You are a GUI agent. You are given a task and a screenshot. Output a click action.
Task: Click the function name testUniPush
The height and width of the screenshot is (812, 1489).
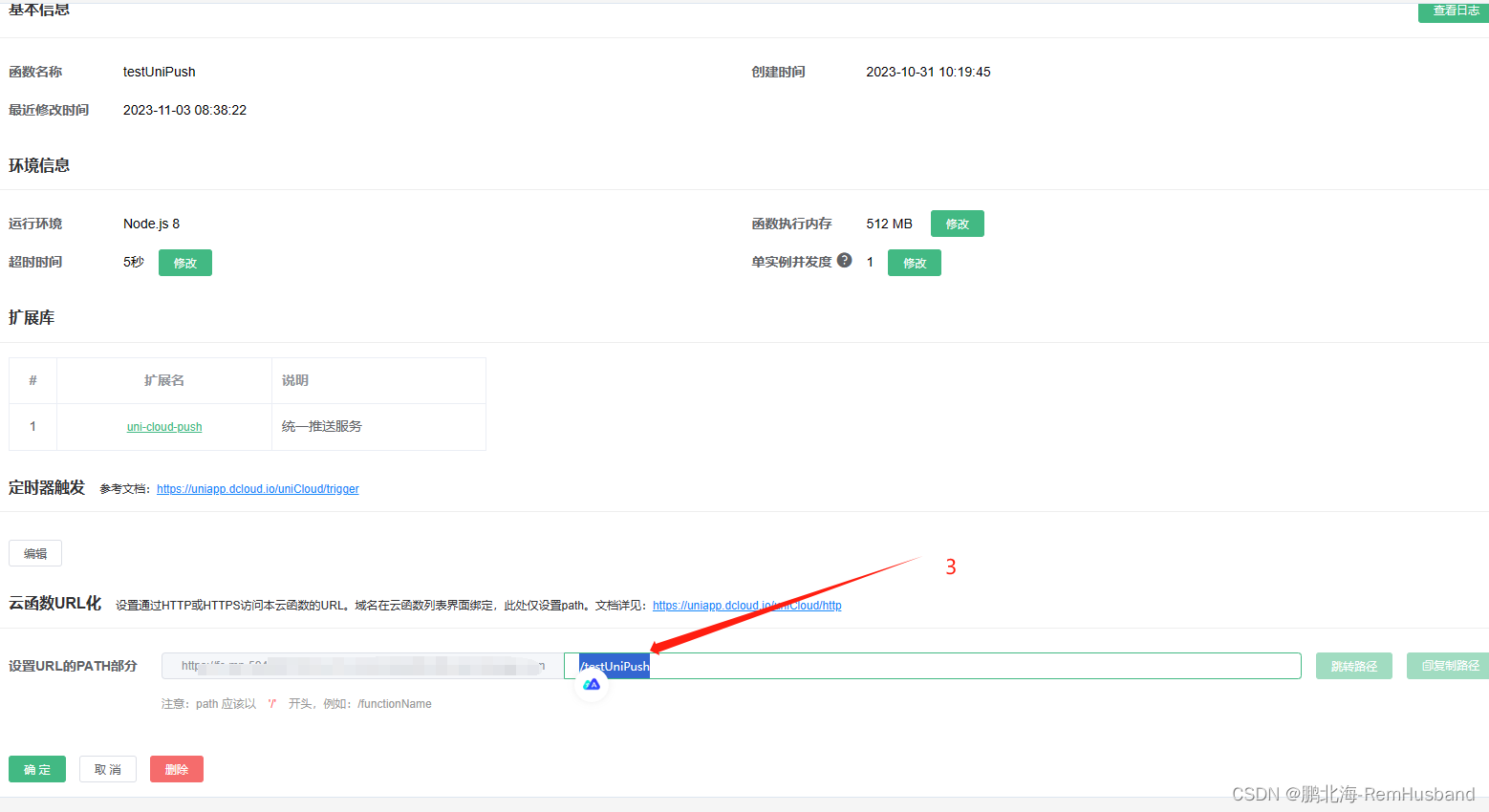(159, 71)
